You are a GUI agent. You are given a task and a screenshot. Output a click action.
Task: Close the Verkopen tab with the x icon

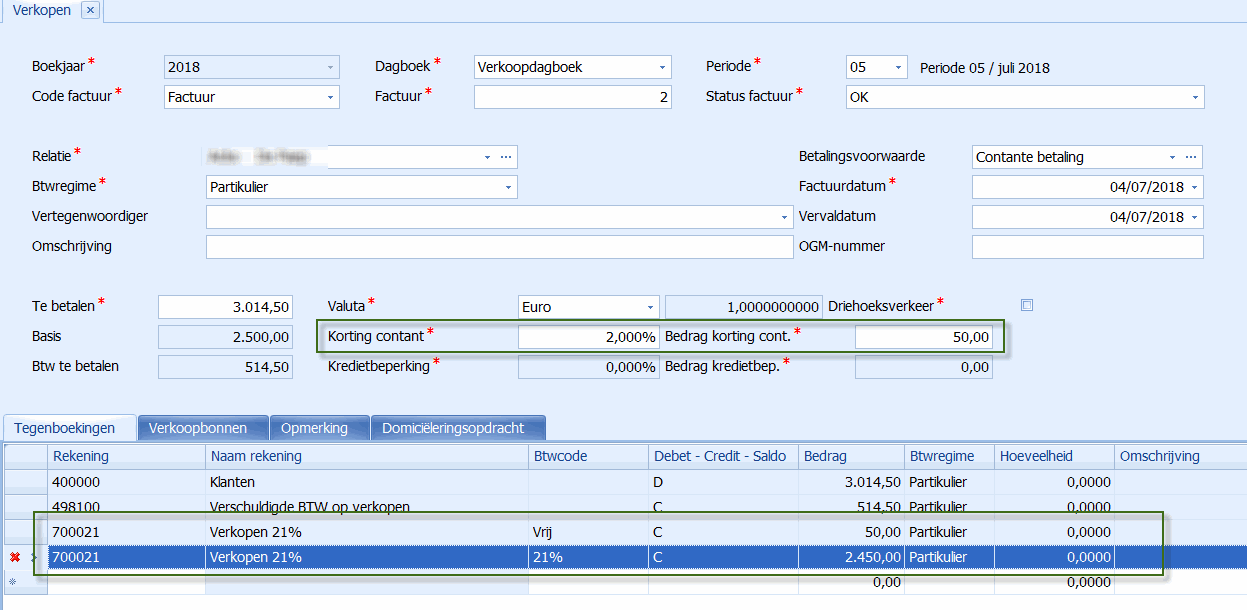coord(90,10)
